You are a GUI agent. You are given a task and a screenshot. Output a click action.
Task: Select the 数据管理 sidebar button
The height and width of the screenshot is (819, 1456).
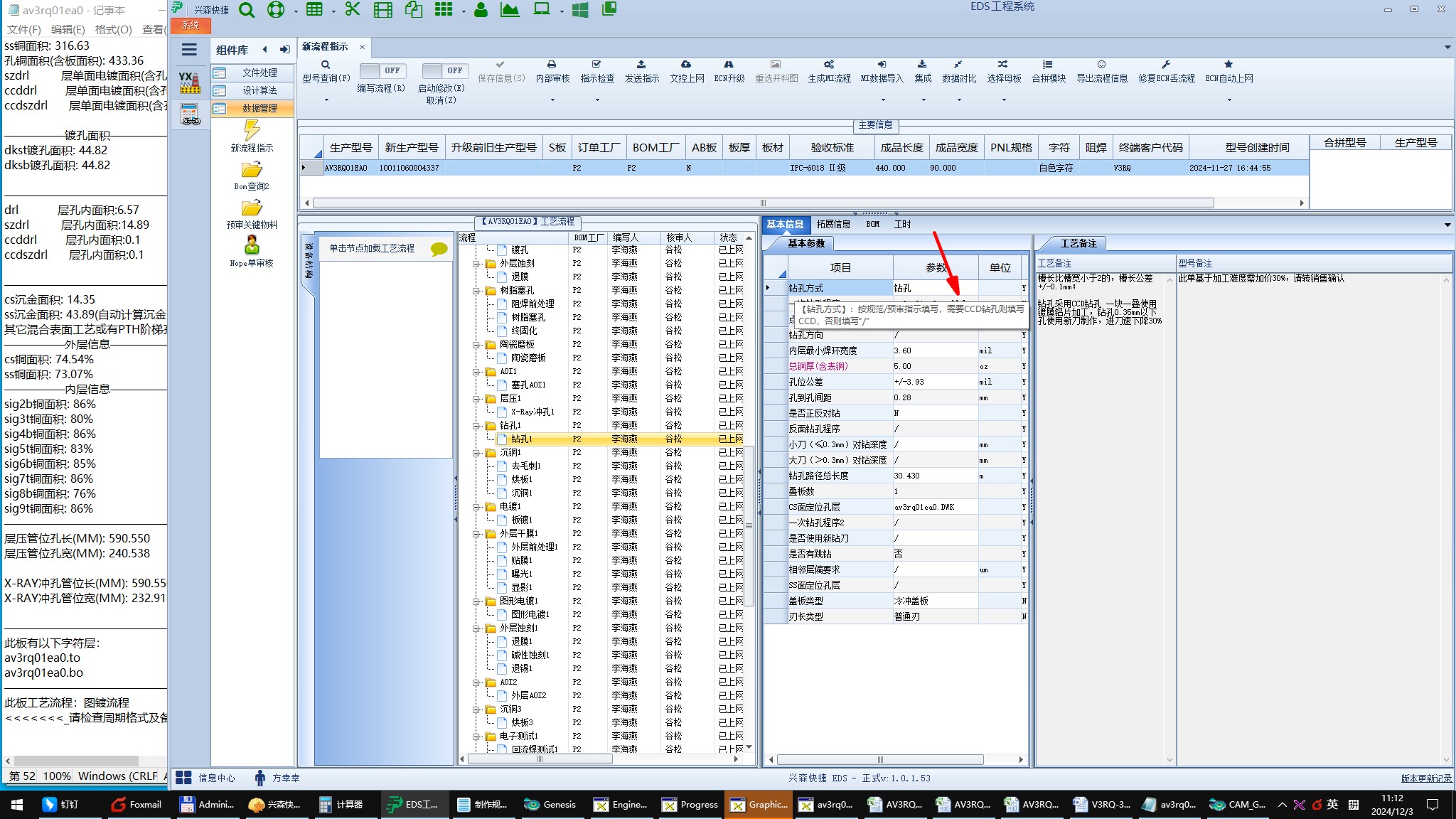pos(252,108)
